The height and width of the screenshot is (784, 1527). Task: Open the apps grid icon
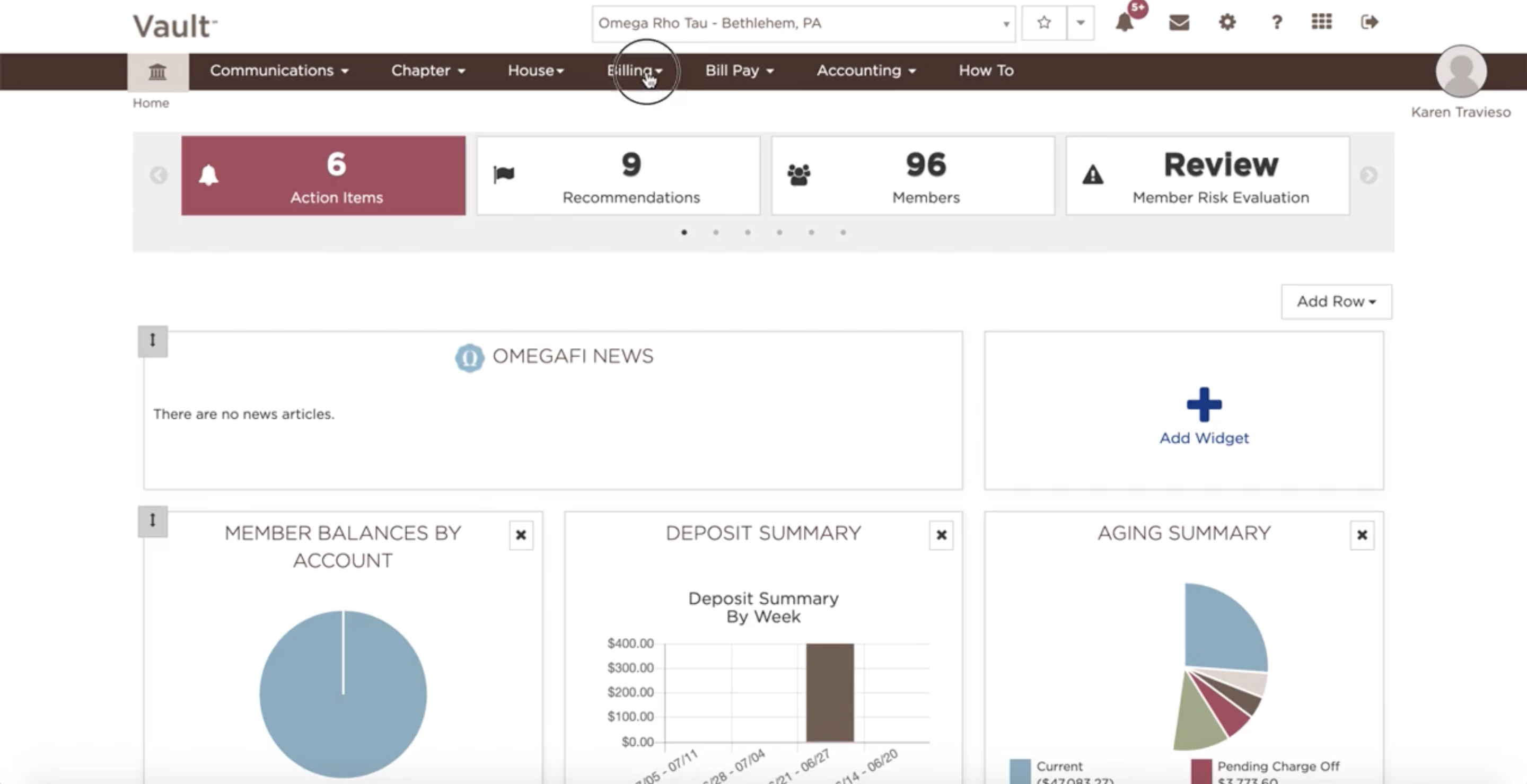(x=1321, y=22)
